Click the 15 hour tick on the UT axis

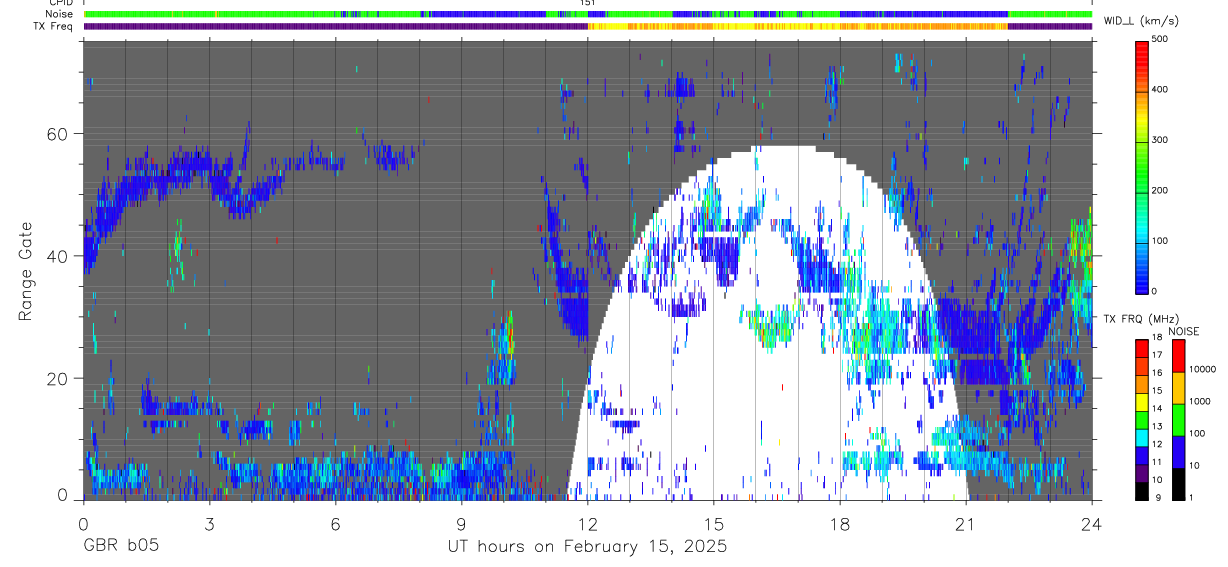714,523
